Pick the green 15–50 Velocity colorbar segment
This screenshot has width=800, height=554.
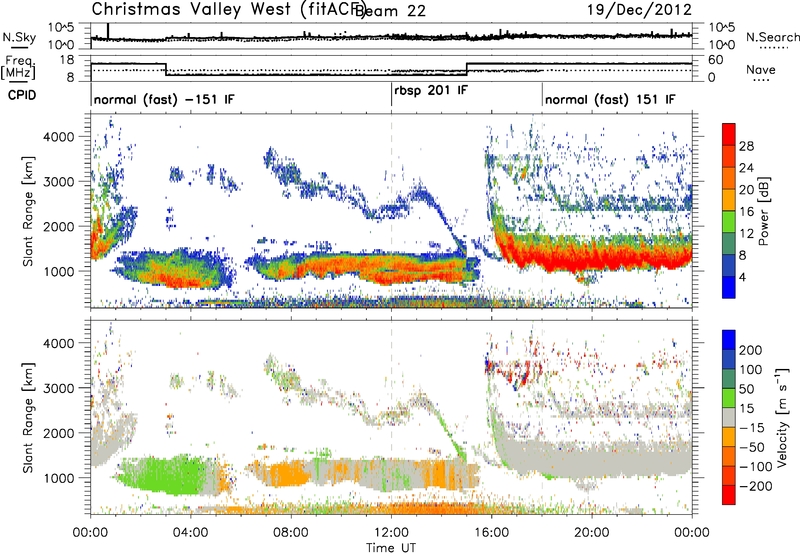click(x=729, y=398)
